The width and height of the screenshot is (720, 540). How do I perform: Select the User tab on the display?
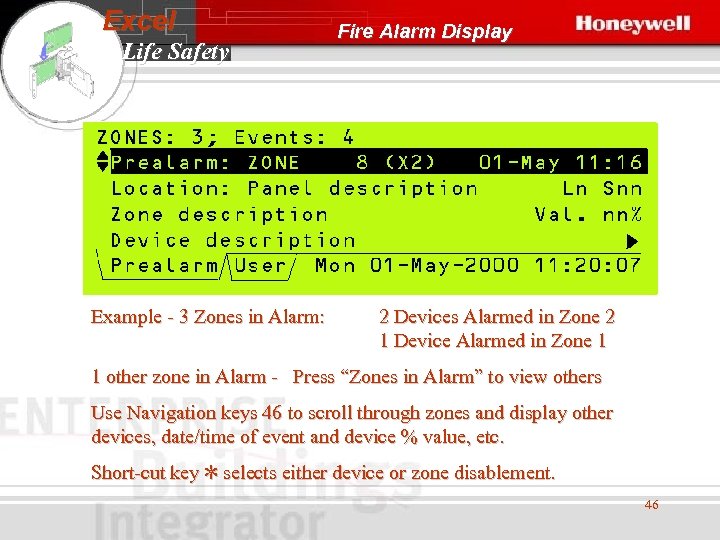click(260, 266)
